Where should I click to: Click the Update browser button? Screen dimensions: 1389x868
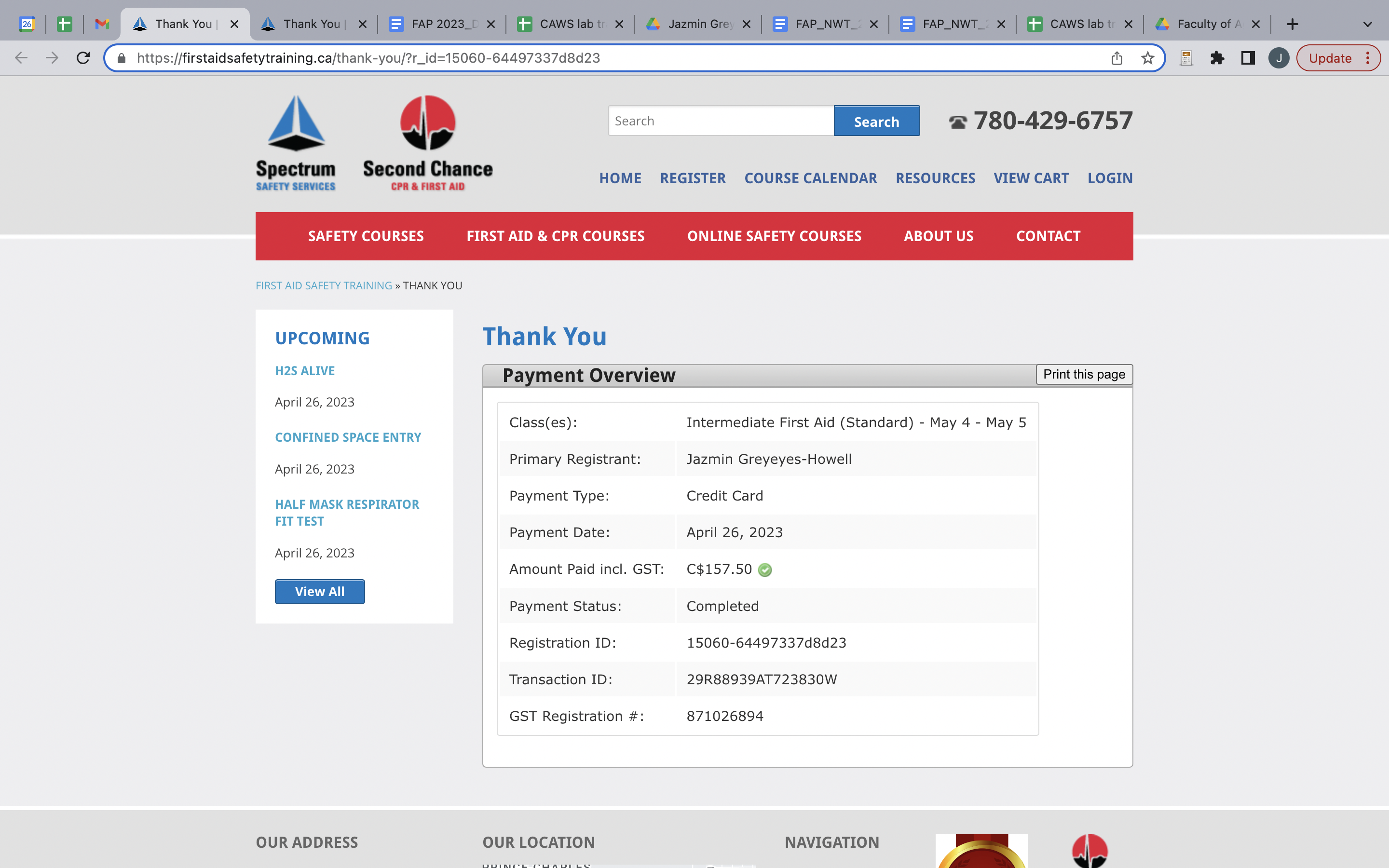(x=1338, y=58)
